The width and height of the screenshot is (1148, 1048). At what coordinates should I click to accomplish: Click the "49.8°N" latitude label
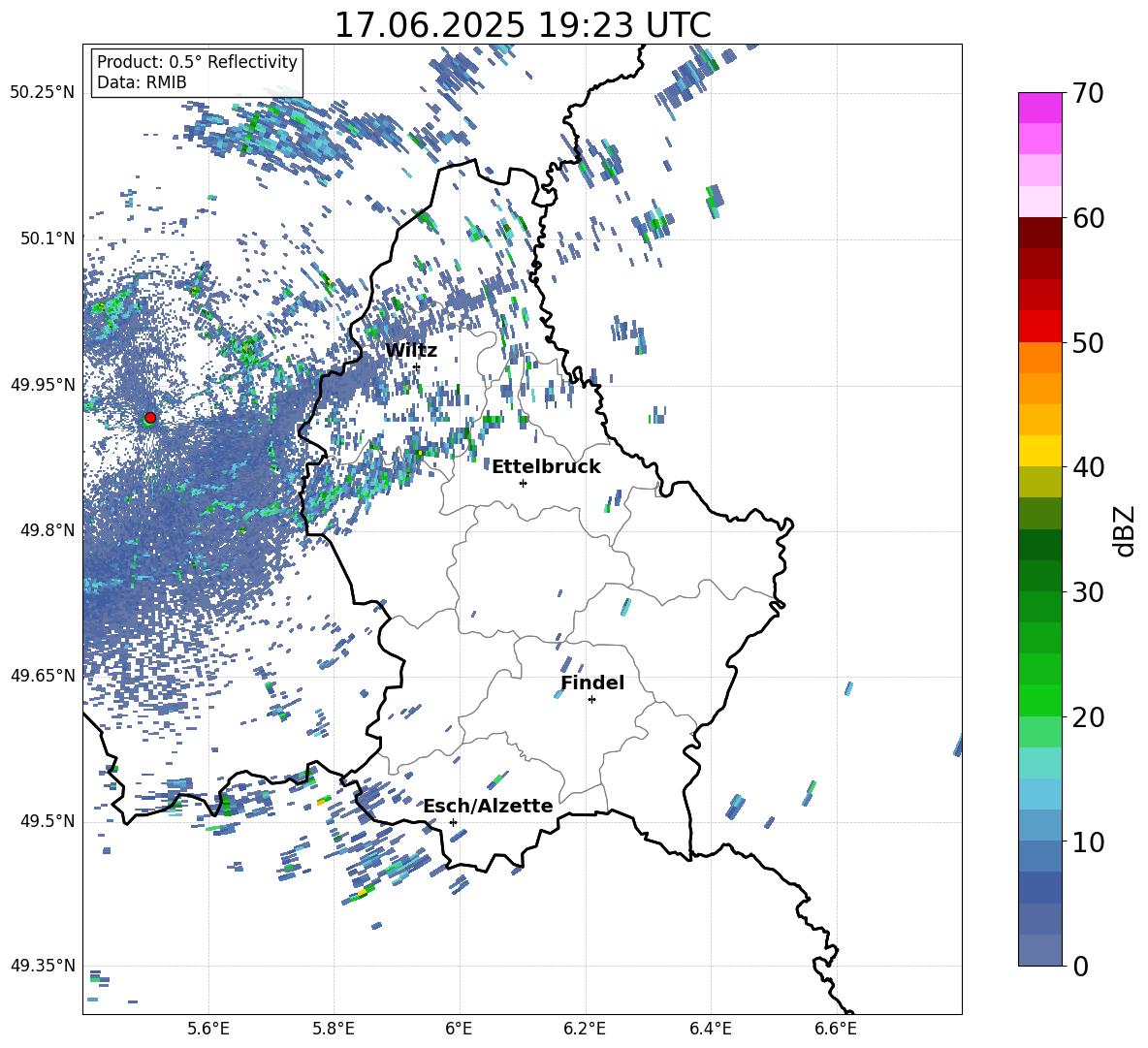[48, 530]
